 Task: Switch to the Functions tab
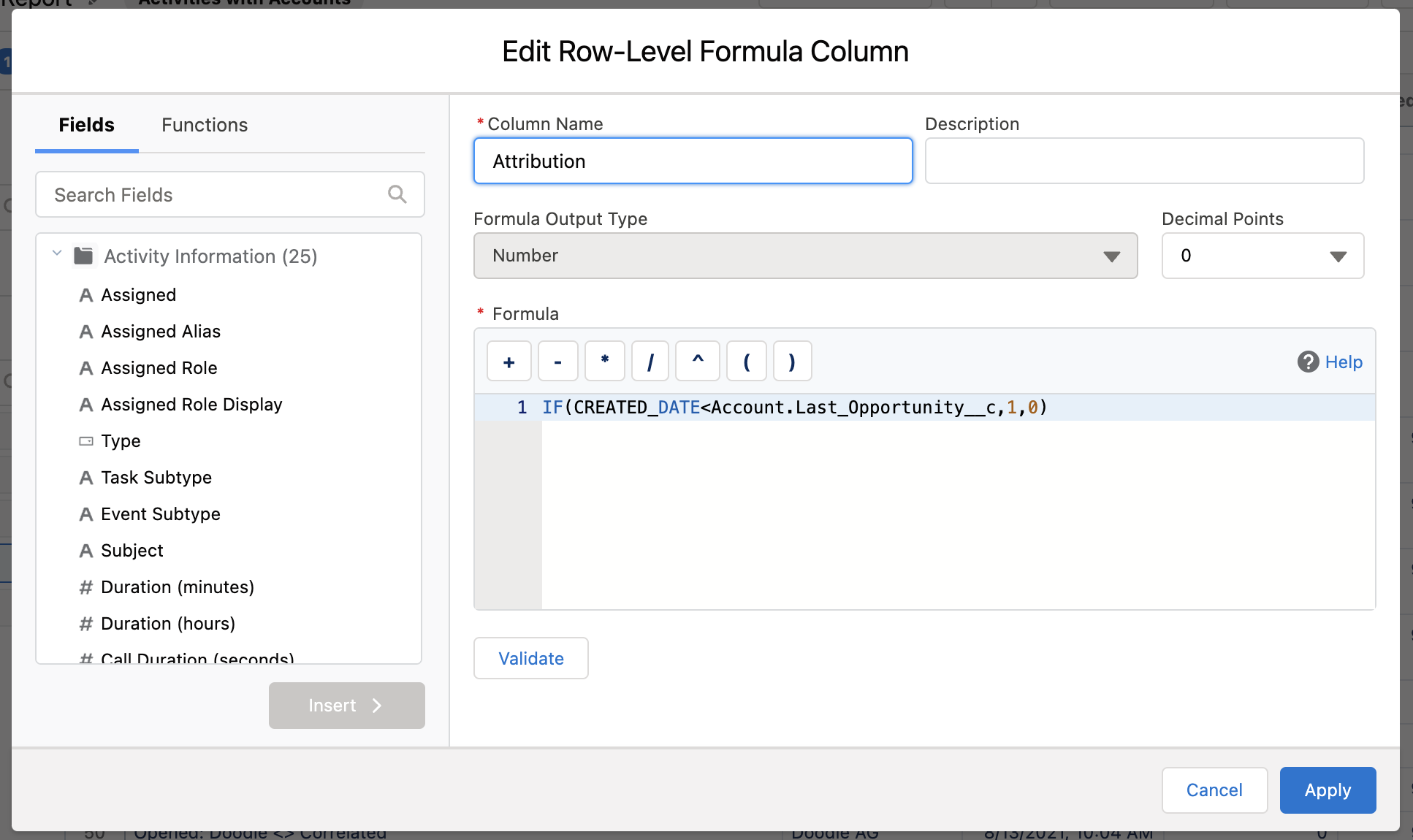coord(205,125)
